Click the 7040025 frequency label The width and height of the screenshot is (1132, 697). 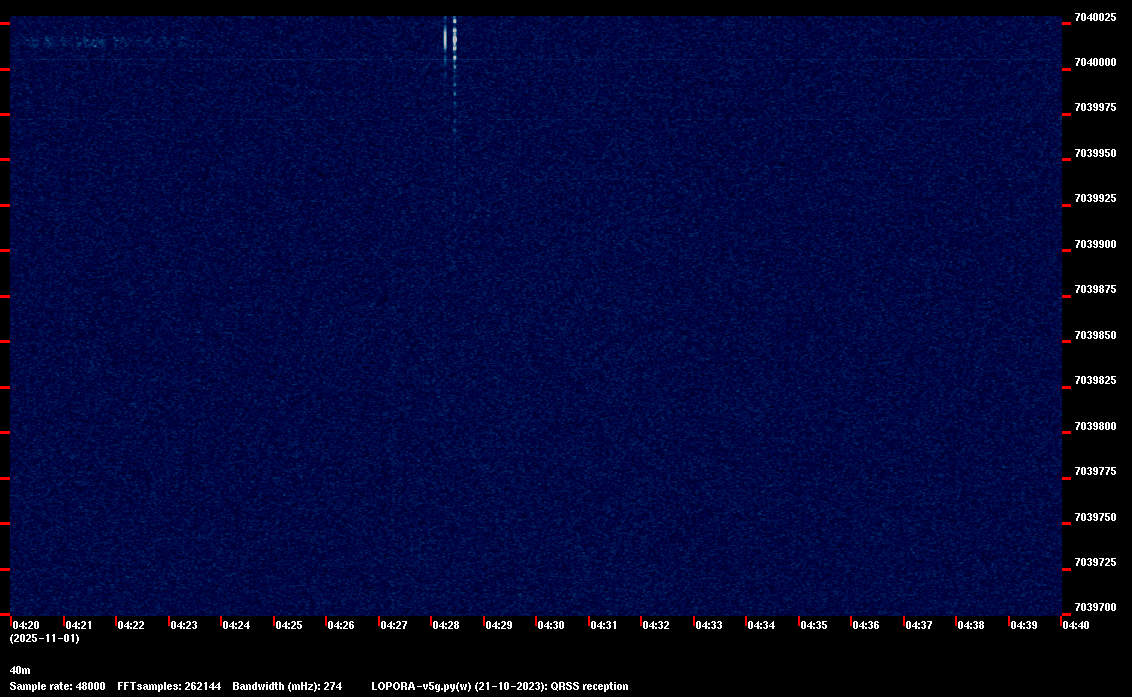click(1095, 17)
